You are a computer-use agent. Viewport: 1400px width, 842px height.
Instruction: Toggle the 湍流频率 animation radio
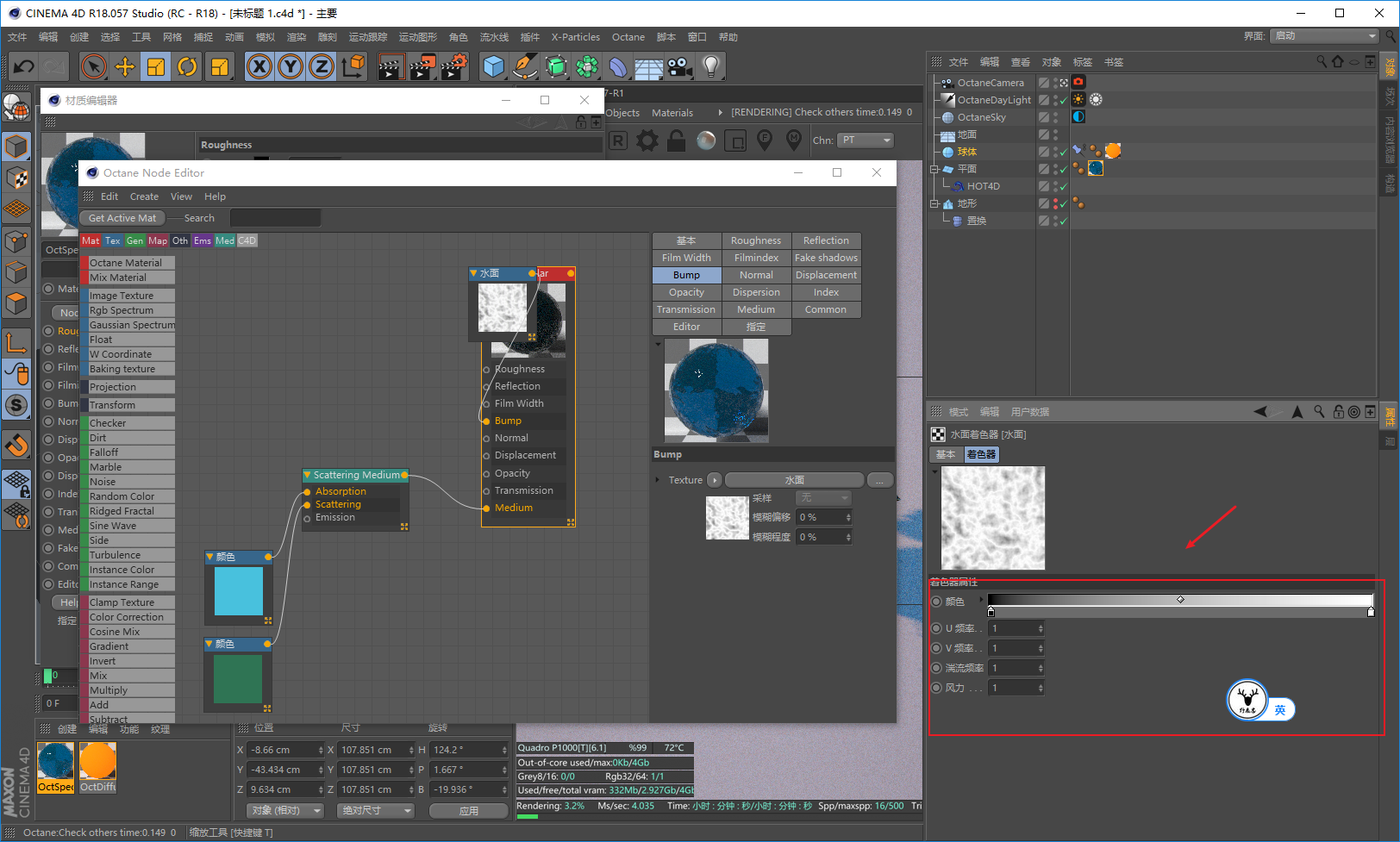pyautogui.click(x=937, y=668)
